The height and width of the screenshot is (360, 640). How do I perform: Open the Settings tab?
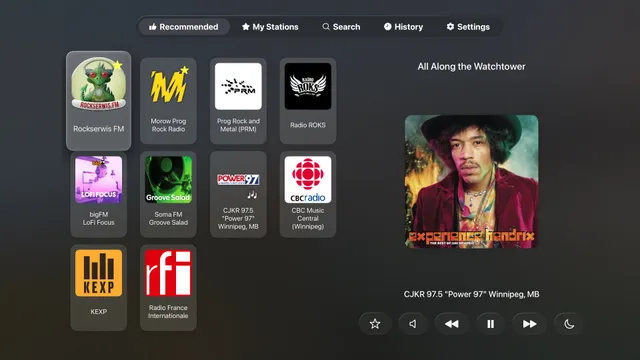(x=468, y=27)
